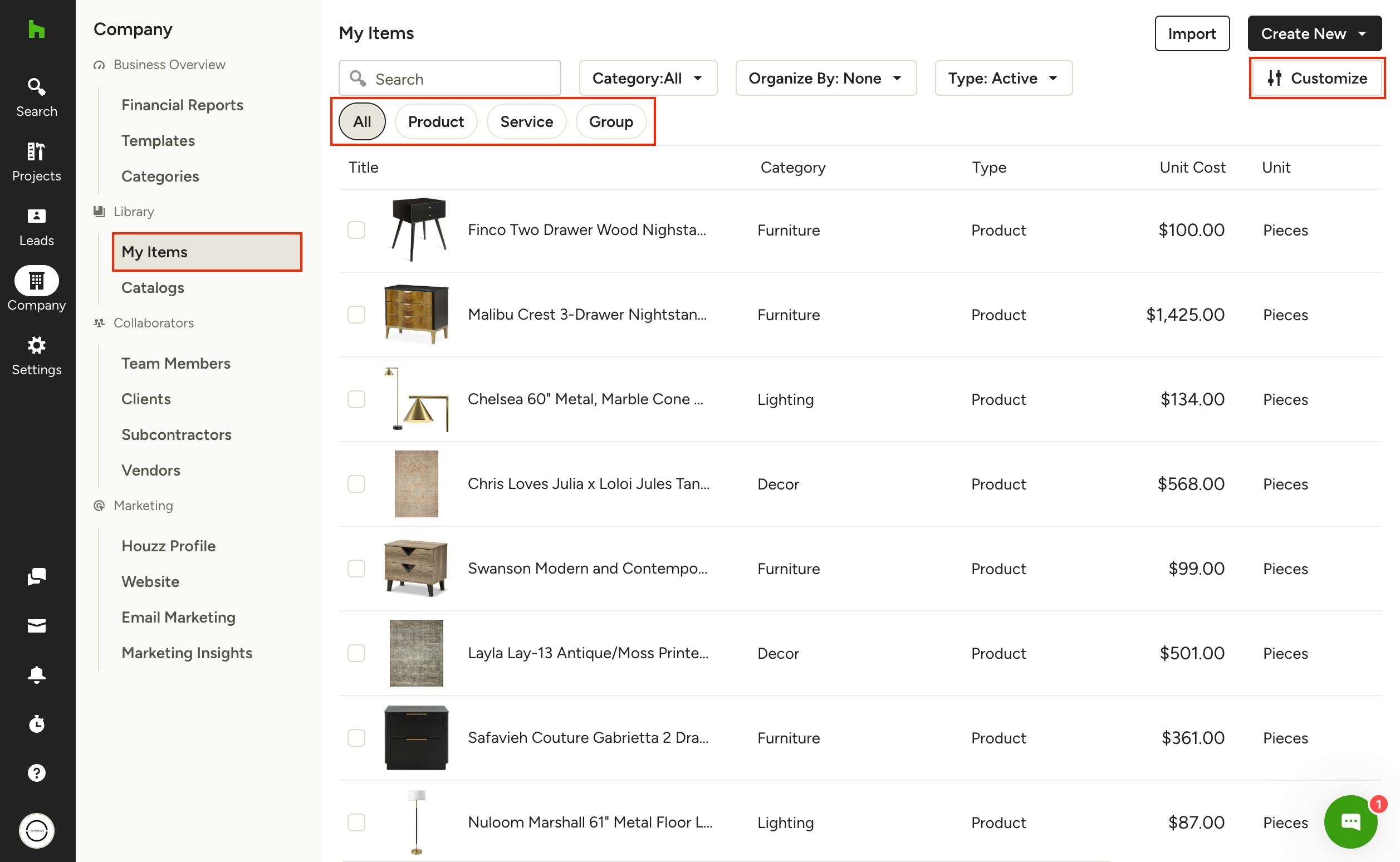Open the Category:All dropdown
Screen dimensions: 1400x862
click(648, 78)
